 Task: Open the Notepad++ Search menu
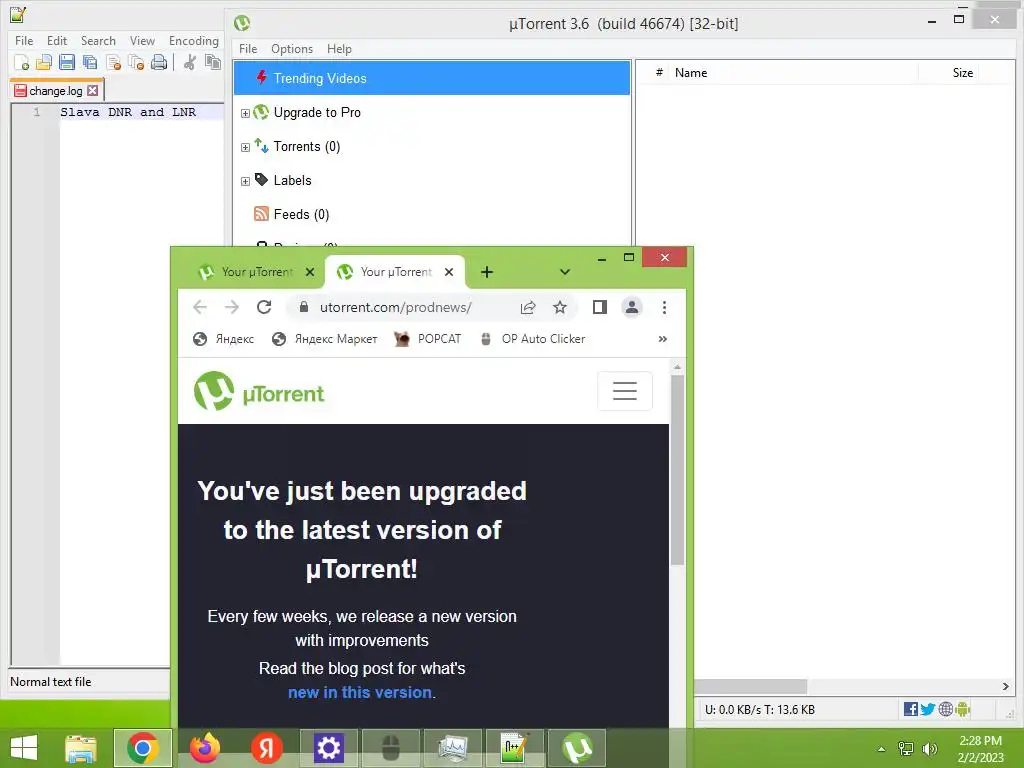point(98,40)
